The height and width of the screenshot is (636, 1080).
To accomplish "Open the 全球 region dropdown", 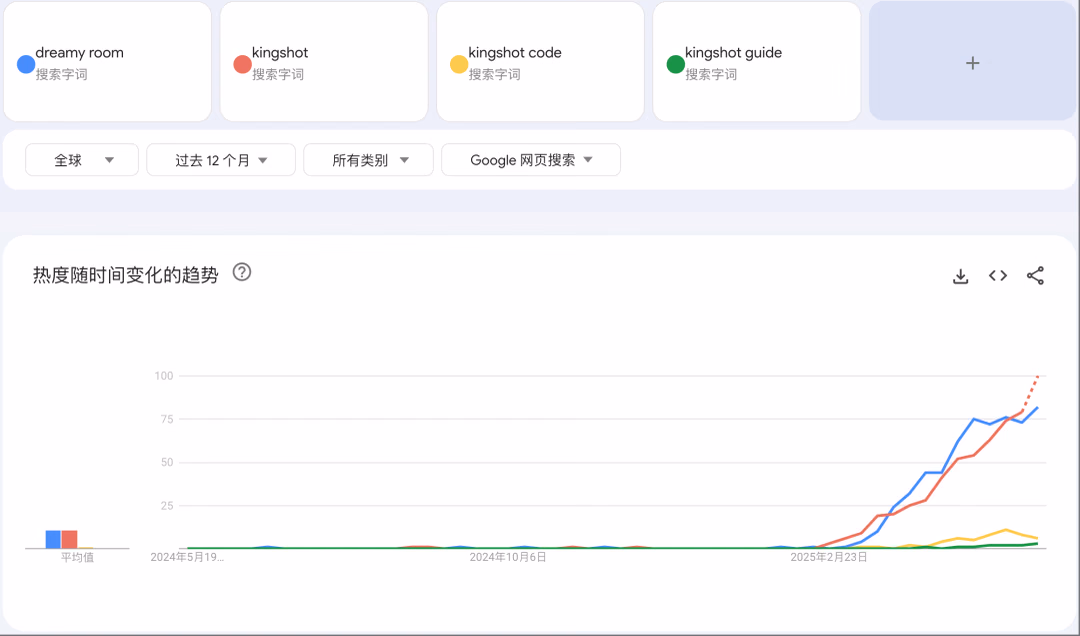I will click(82, 160).
